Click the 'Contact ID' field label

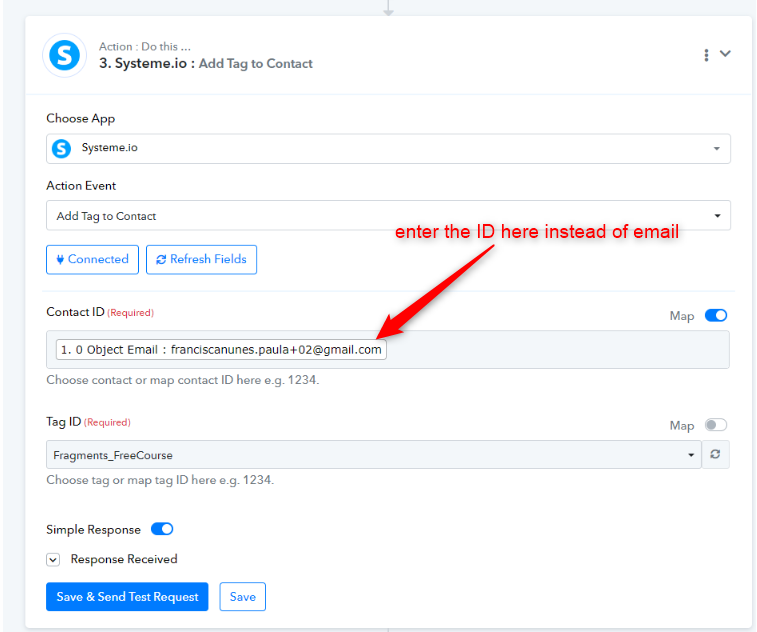[75, 312]
